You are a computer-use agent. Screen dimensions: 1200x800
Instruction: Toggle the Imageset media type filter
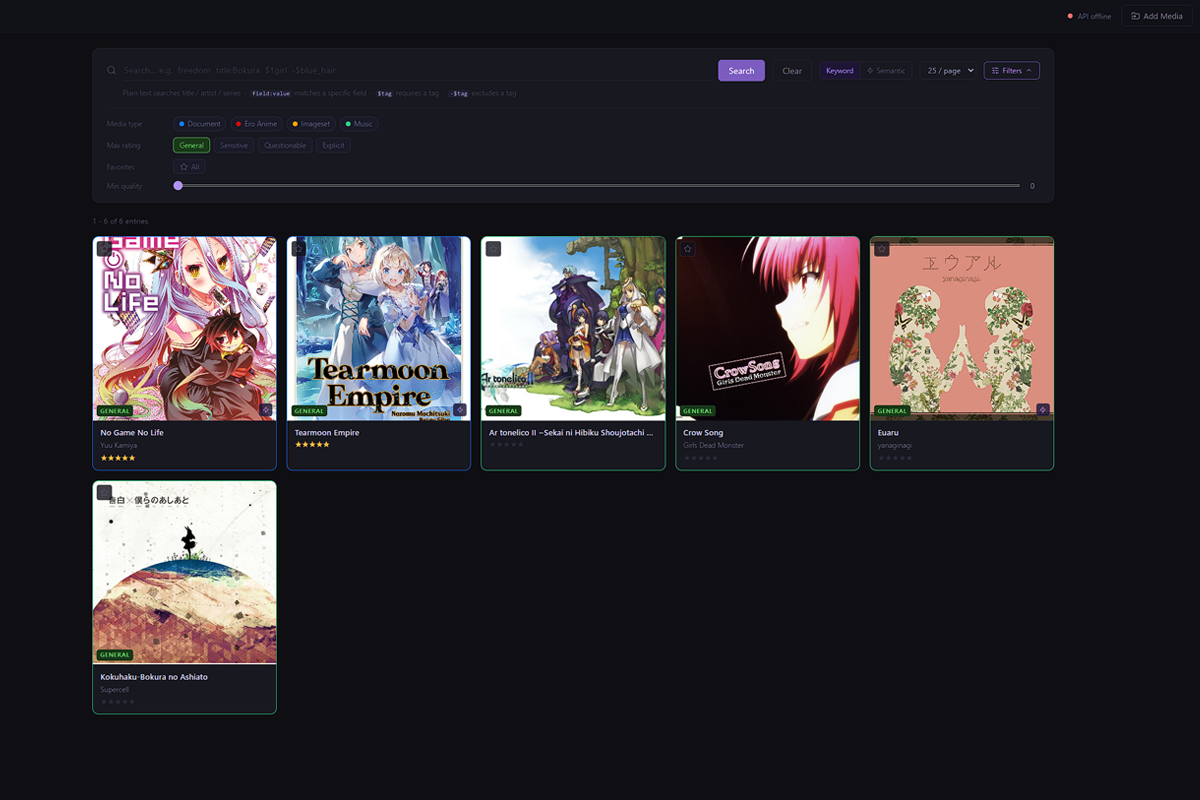311,124
